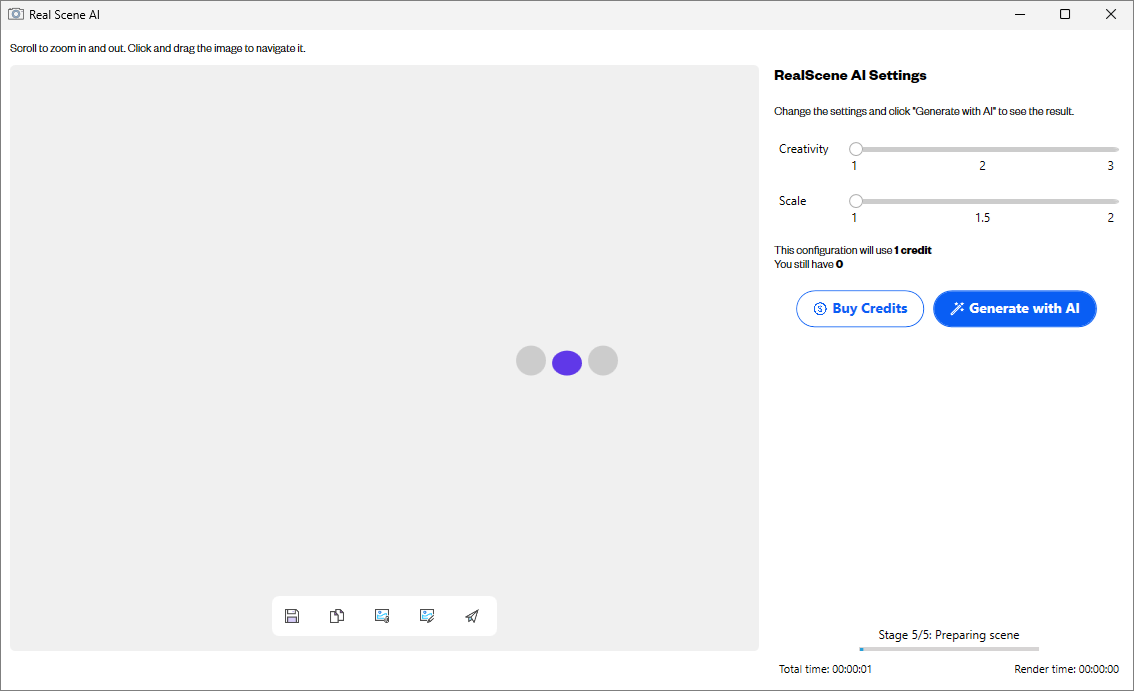The height and width of the screenshot is (691, 1134).
Task: Start rendering with Generate with AI
Action: point(1014,309)
